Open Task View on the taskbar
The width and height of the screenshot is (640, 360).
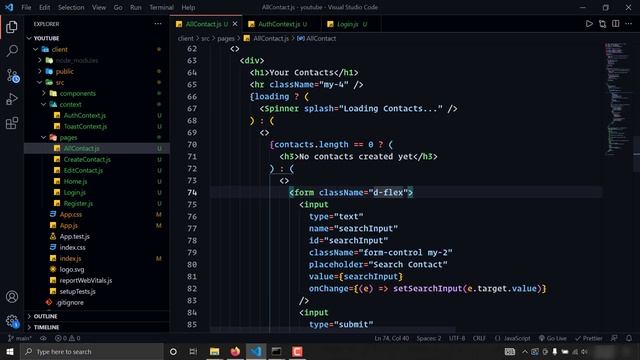pyautogui.click(x=193, y=351)
